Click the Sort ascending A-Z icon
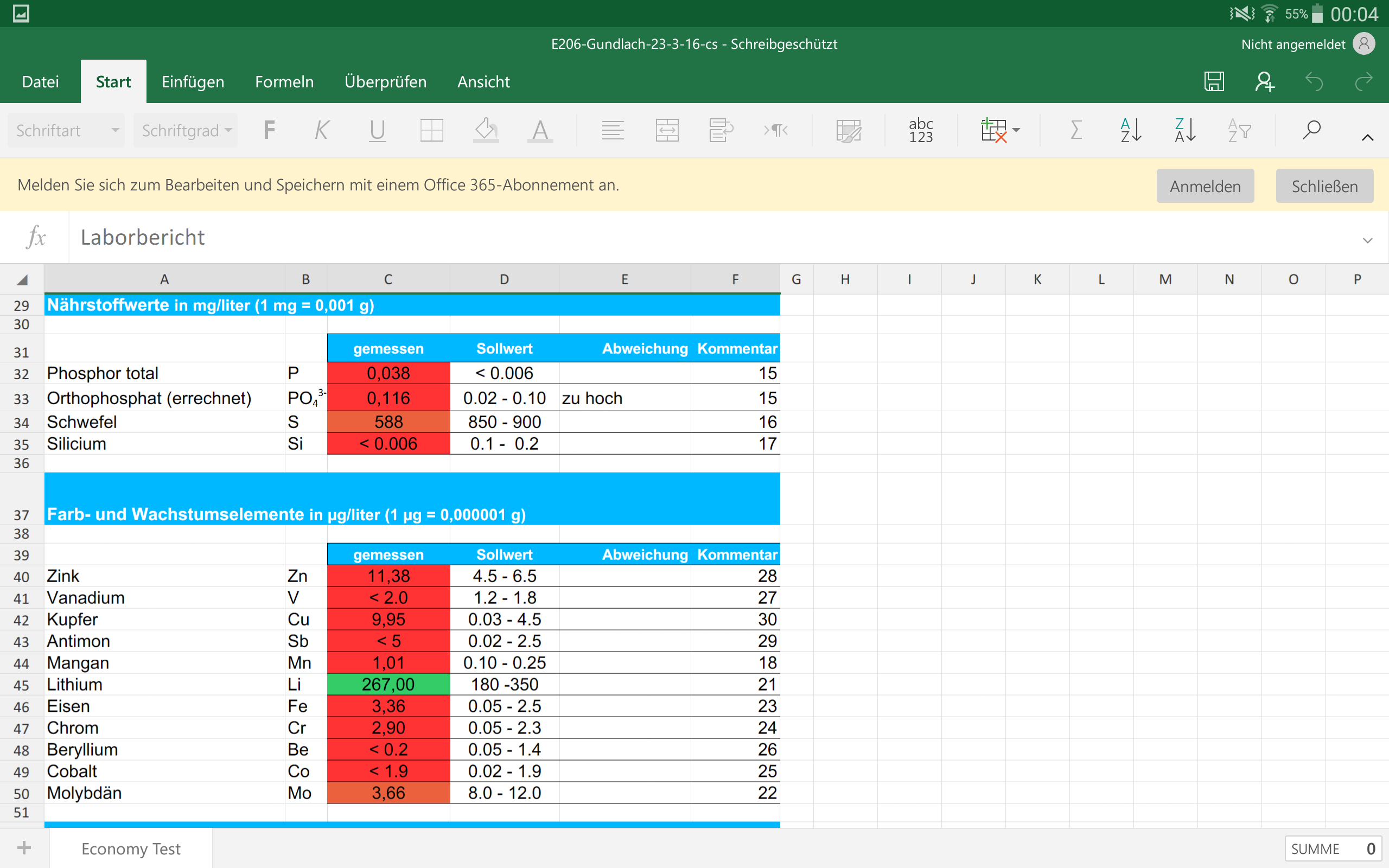 [x=1130, y=130]
